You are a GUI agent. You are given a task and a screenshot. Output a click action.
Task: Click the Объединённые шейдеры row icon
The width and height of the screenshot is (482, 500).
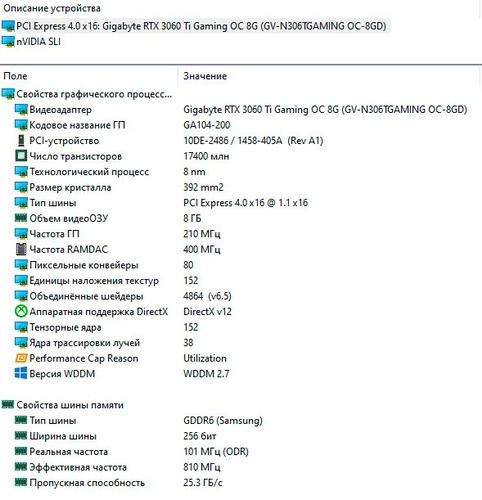pyautogui.click(x=21, y=296)
